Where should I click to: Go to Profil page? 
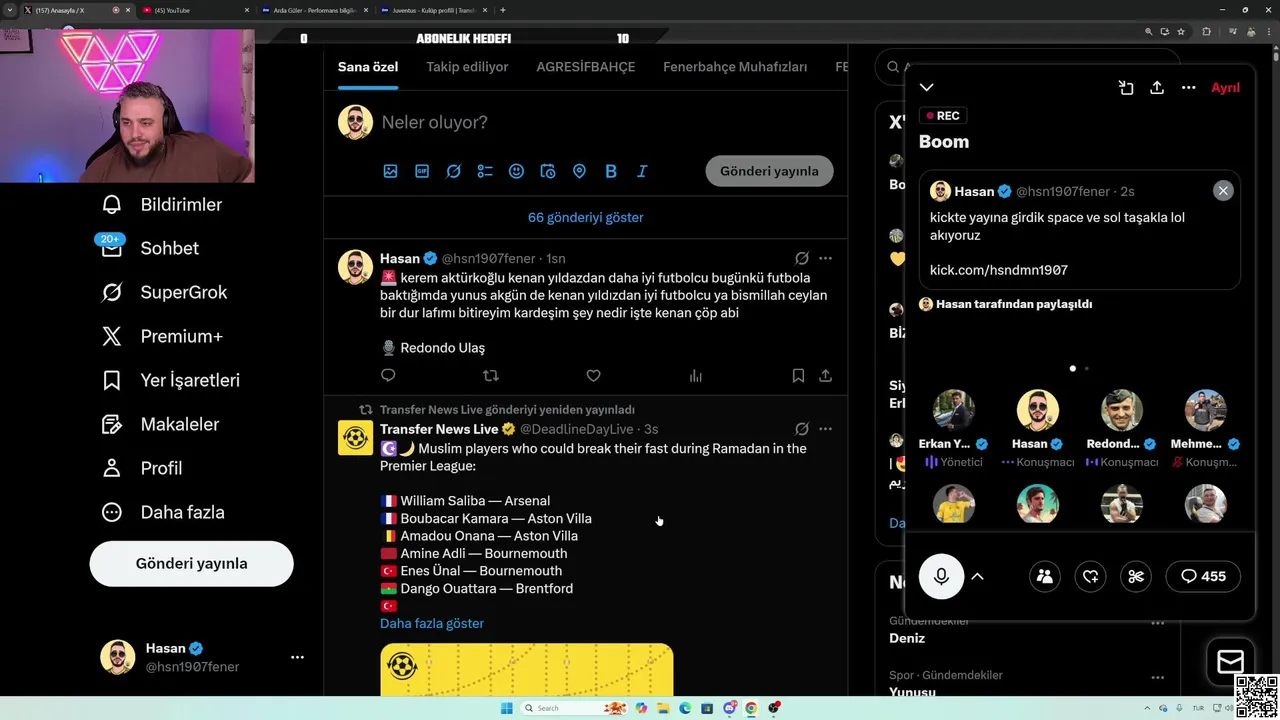(x=142, y=468)
